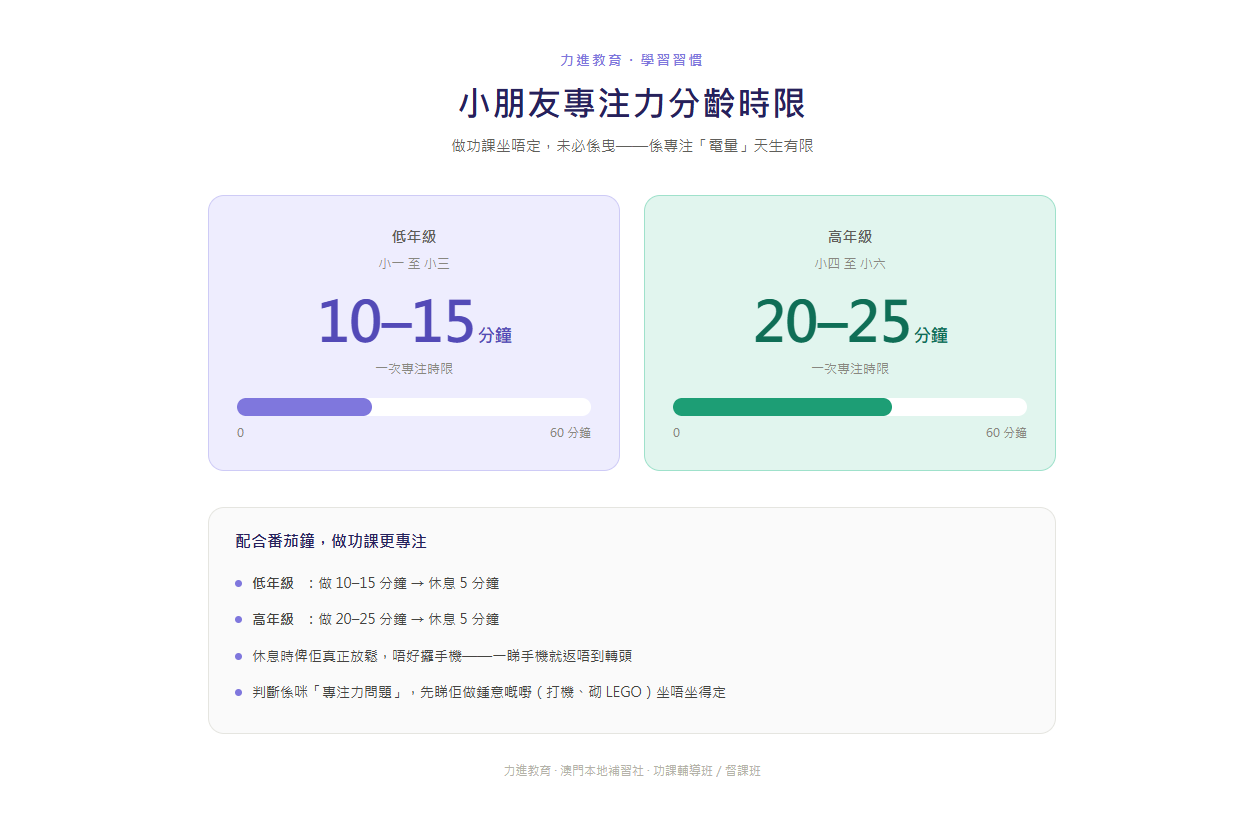
Task: Click the 小一 至 小三 label
Action: tap(414, 264)
